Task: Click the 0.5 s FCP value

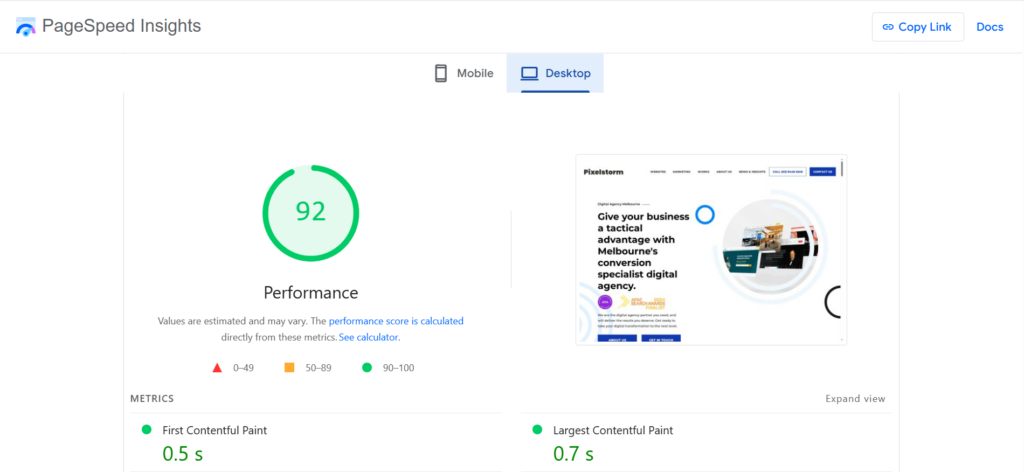Action: coord(183,453)
